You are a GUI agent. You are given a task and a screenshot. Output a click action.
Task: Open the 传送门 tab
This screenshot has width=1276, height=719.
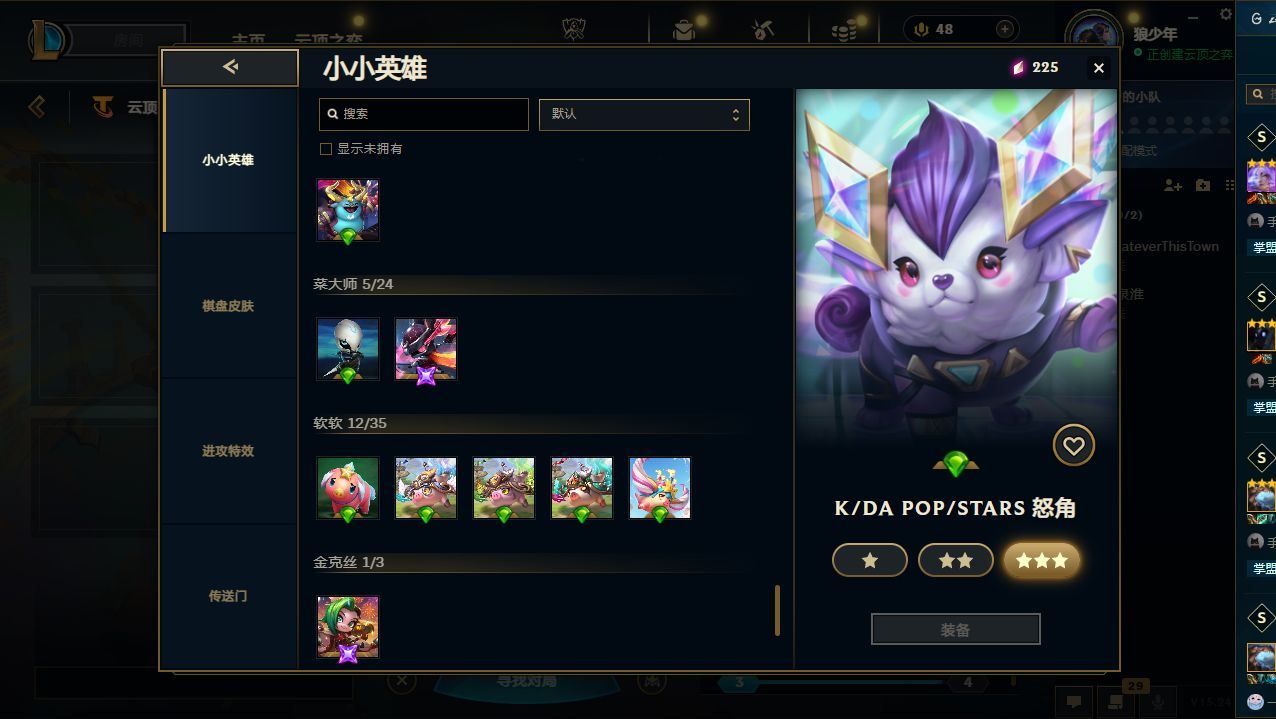tap(229, 596)
